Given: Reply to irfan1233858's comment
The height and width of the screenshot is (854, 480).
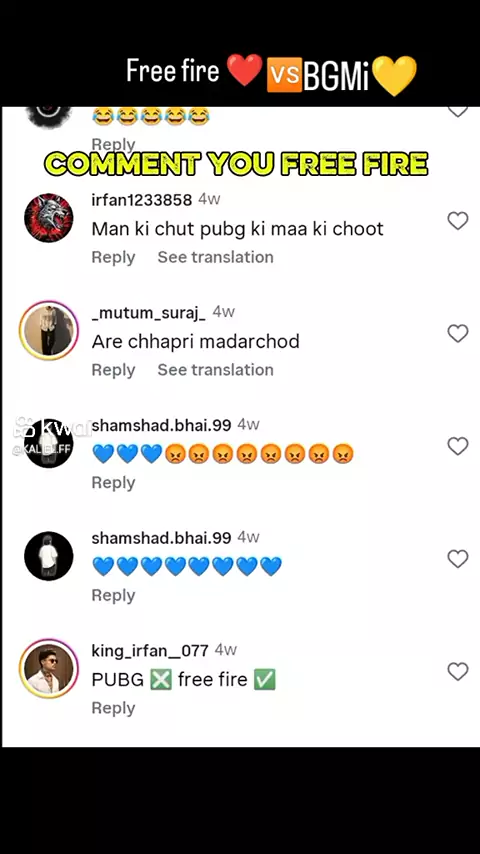Looking at the screenshot, I should (x=113, y=257).
